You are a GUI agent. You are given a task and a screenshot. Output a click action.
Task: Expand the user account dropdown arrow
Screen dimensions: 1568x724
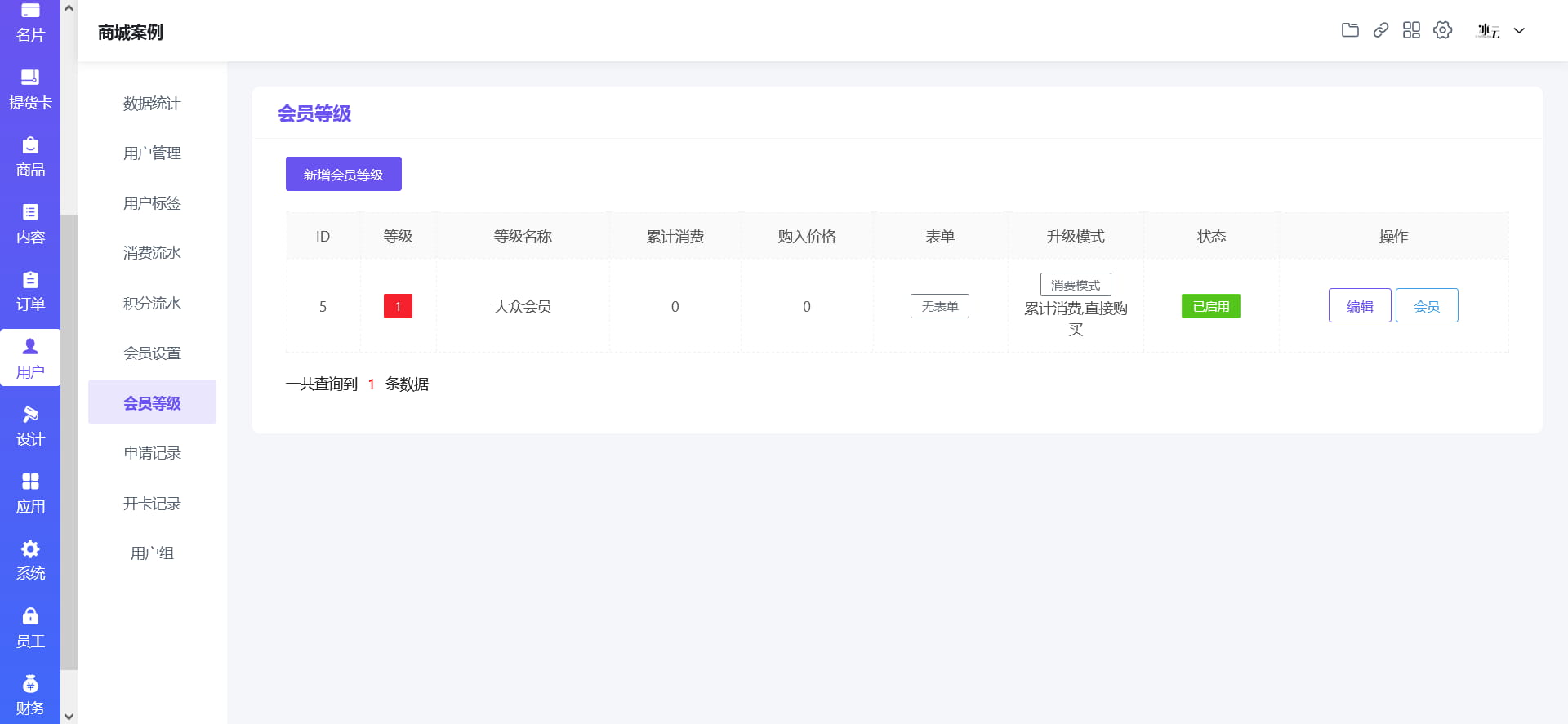tap(1519, 31)
